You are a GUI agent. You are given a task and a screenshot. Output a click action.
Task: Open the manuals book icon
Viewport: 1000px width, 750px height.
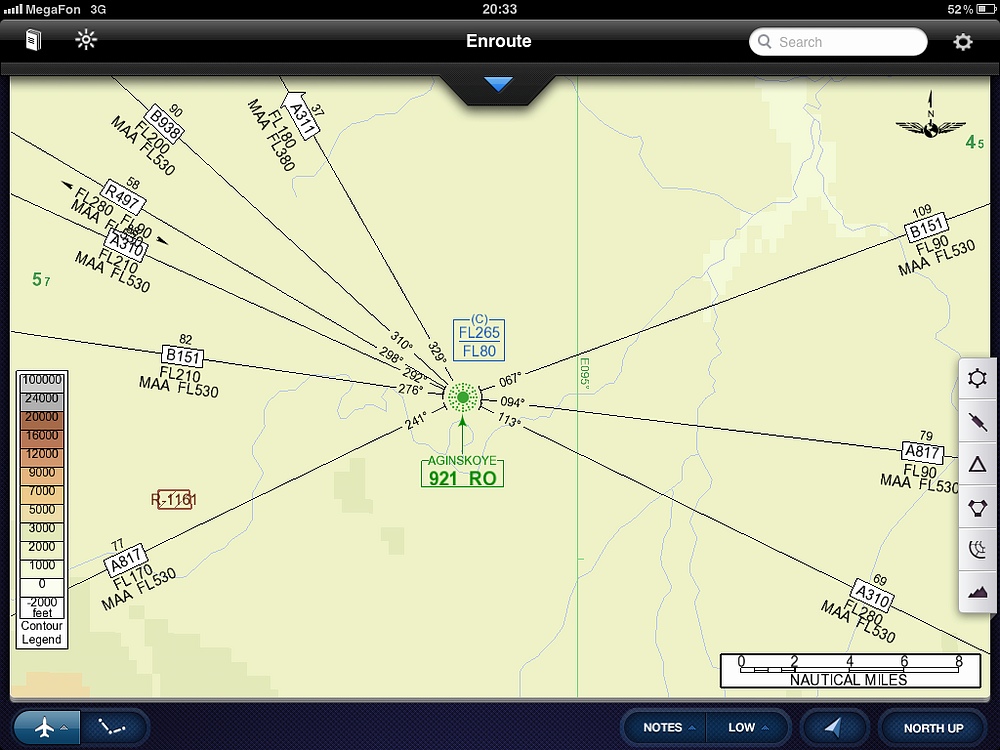[x=34, y=41]
